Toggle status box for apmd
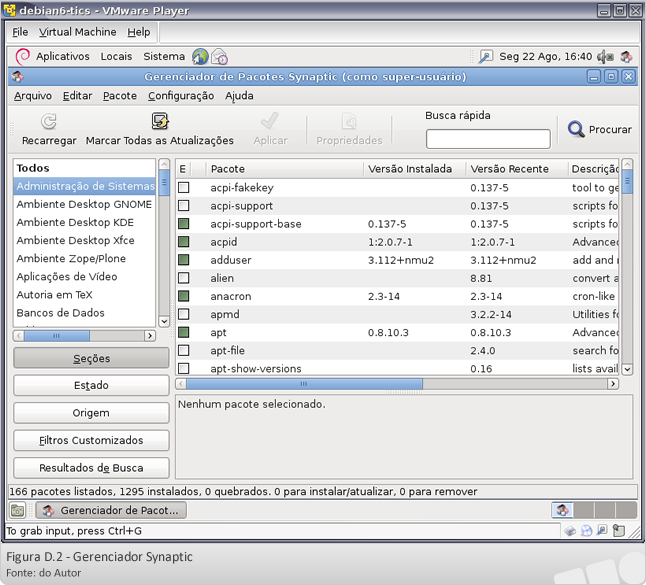The height and width of the screenshot is (585, 646). [184, 314]
